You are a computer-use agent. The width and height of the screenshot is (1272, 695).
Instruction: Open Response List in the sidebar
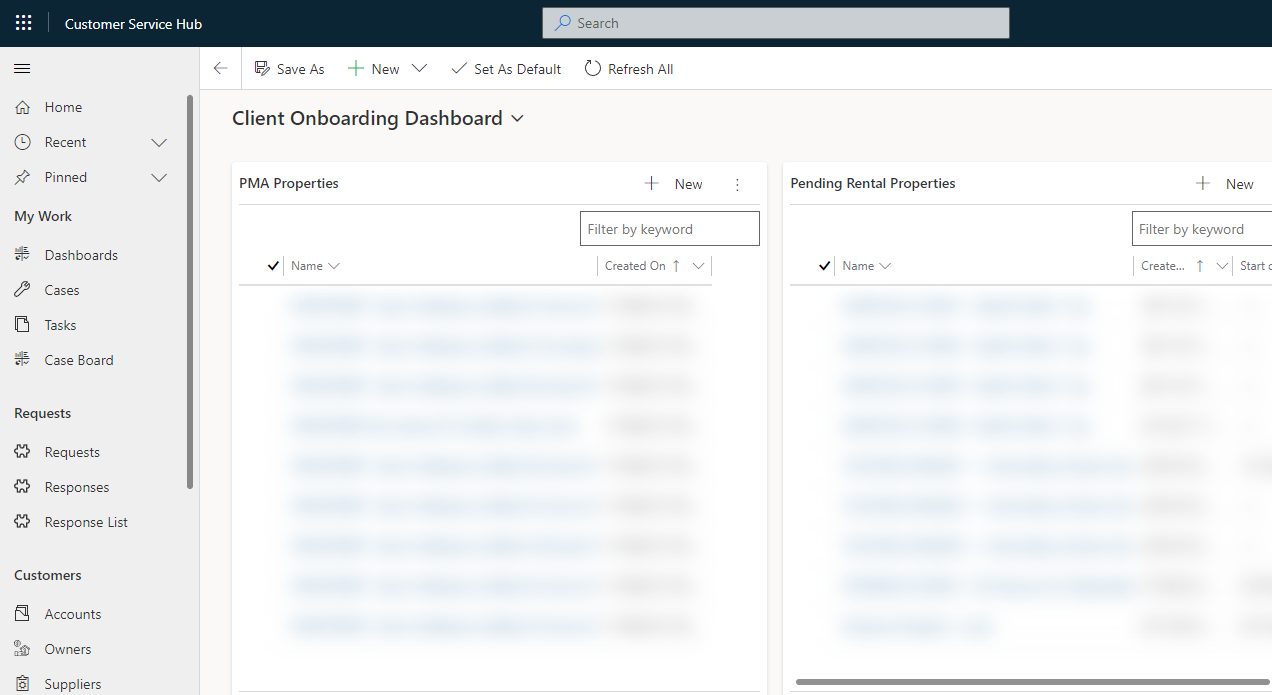tap(86, 522)
